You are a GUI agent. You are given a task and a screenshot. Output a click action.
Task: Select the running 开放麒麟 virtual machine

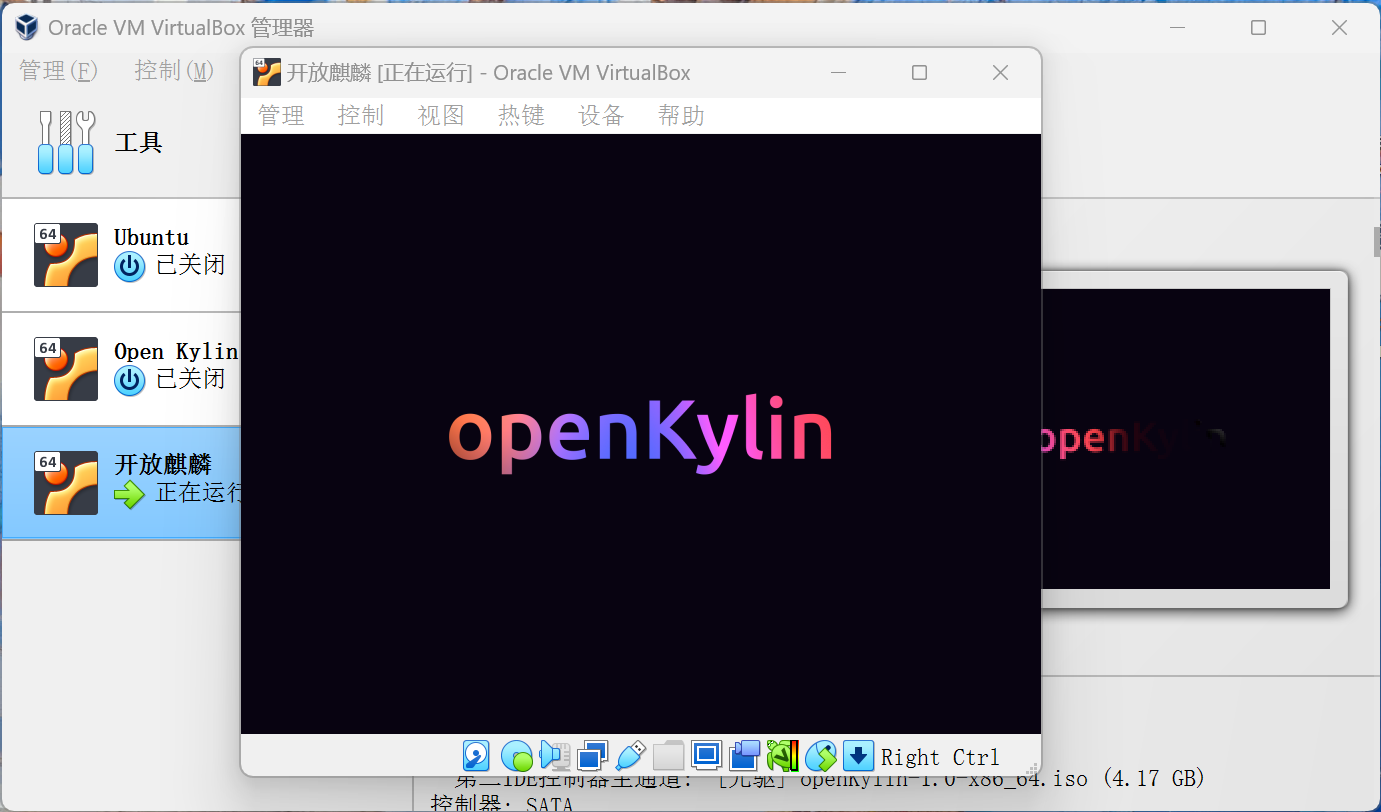point(121,483)
